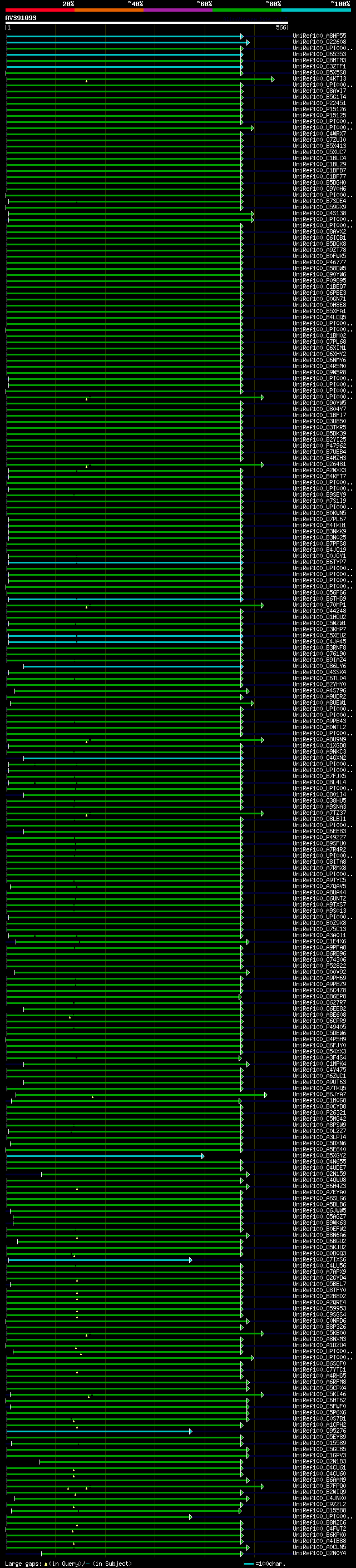The image size is (356, 1568).
Task: Select hit label UniRef100_Q1HQU2
Action: [x=319, y=617]
